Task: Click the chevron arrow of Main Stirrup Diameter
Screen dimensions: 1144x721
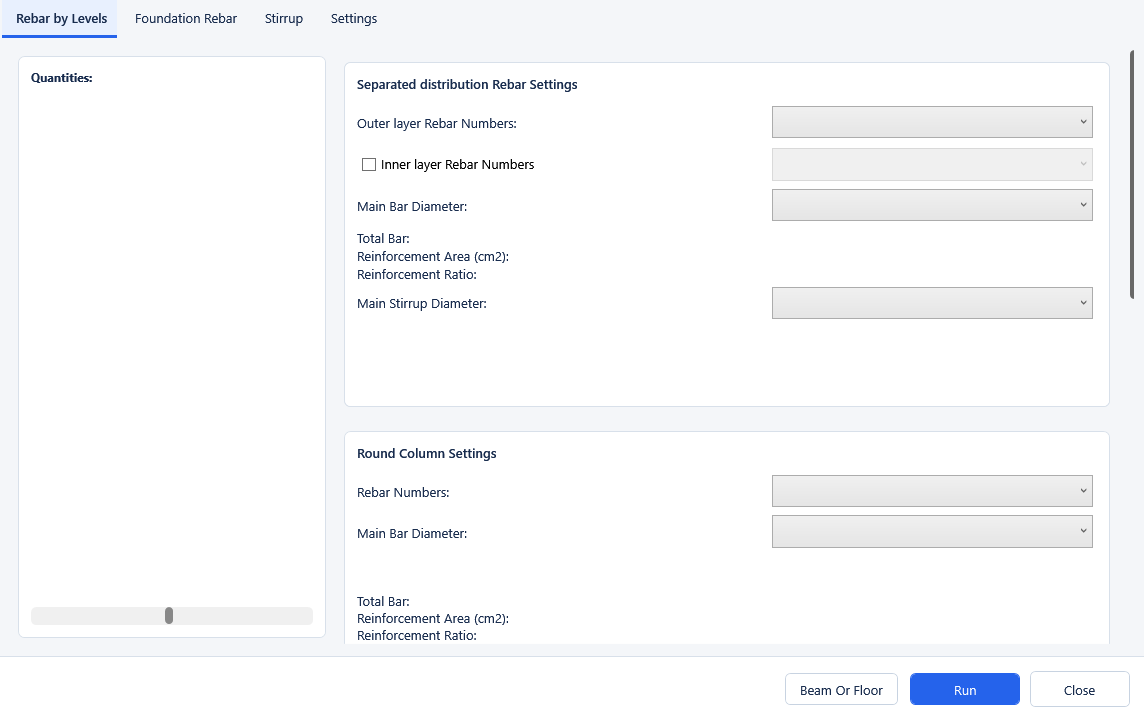Action: [x=1083, y=303]
